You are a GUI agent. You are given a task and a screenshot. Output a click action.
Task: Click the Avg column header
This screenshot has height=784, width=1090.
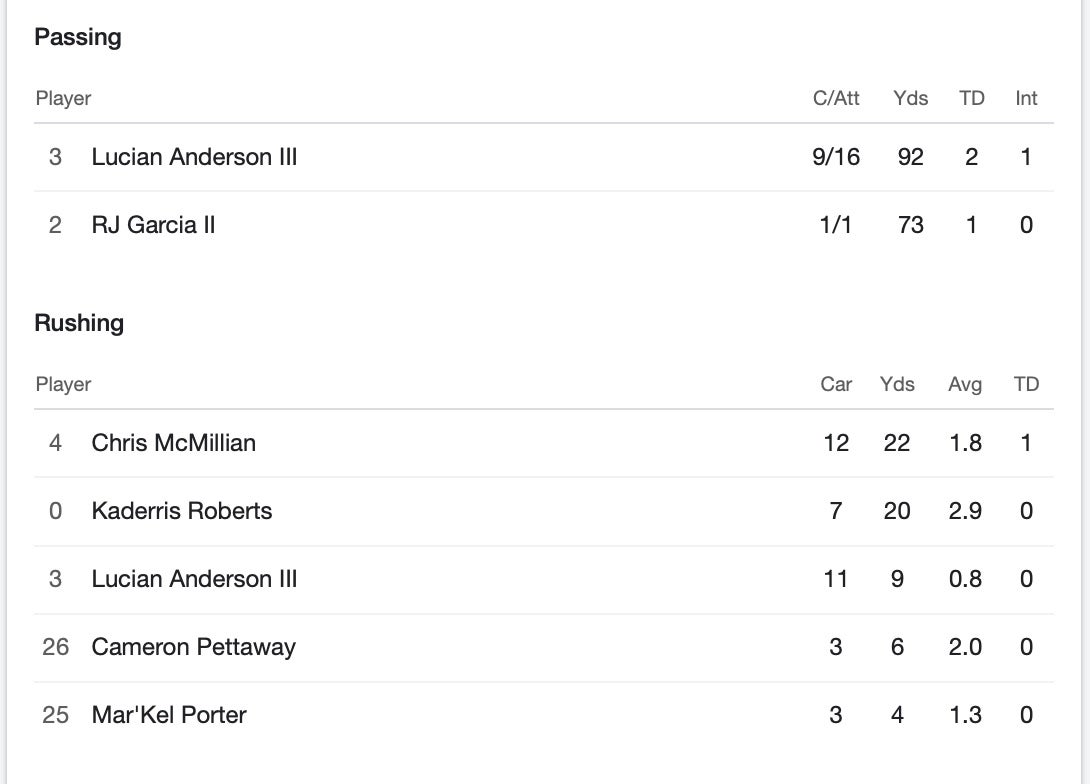(965, 384)
